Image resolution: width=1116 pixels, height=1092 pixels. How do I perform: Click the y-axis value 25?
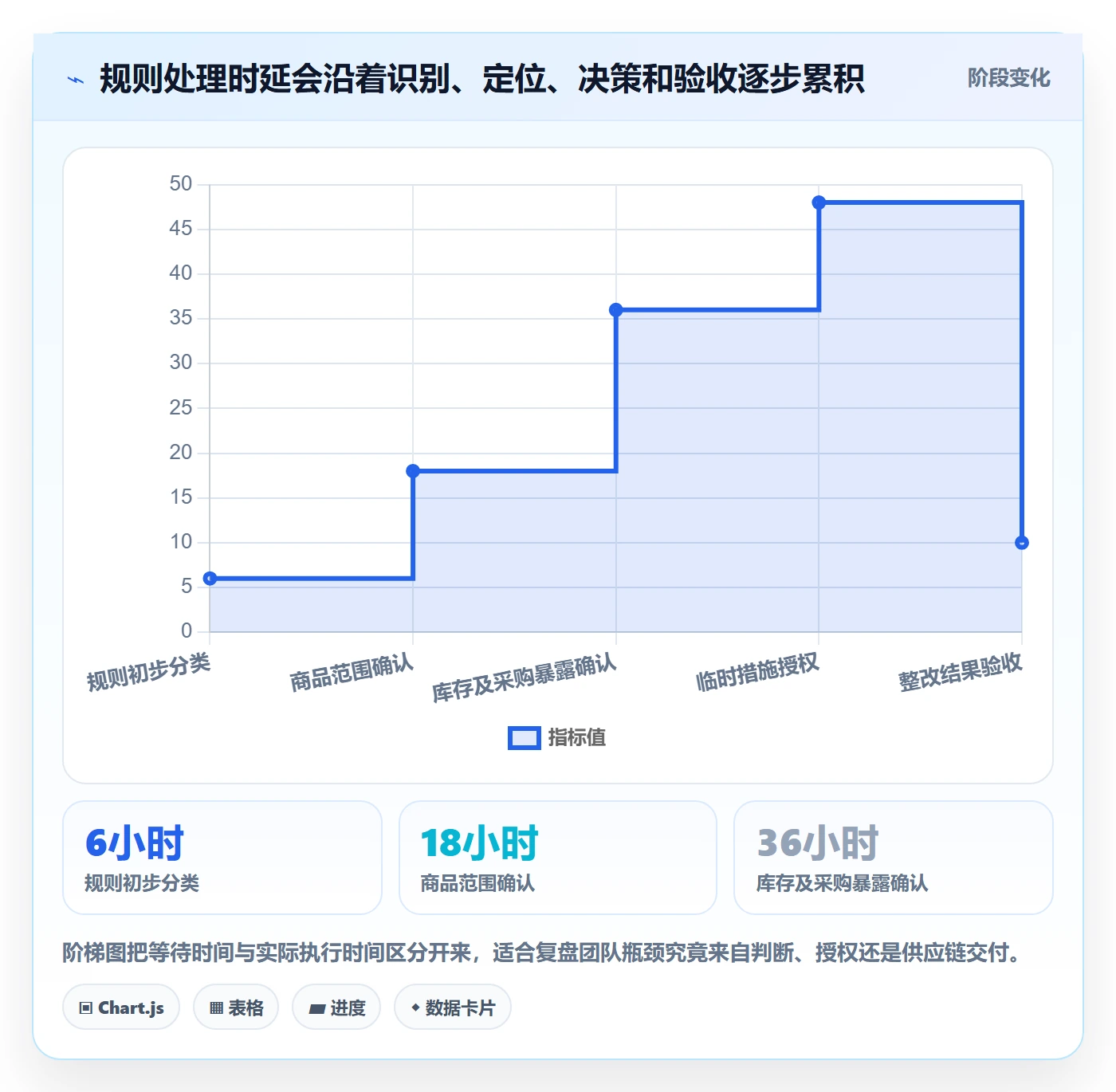[x=181, y=408]
